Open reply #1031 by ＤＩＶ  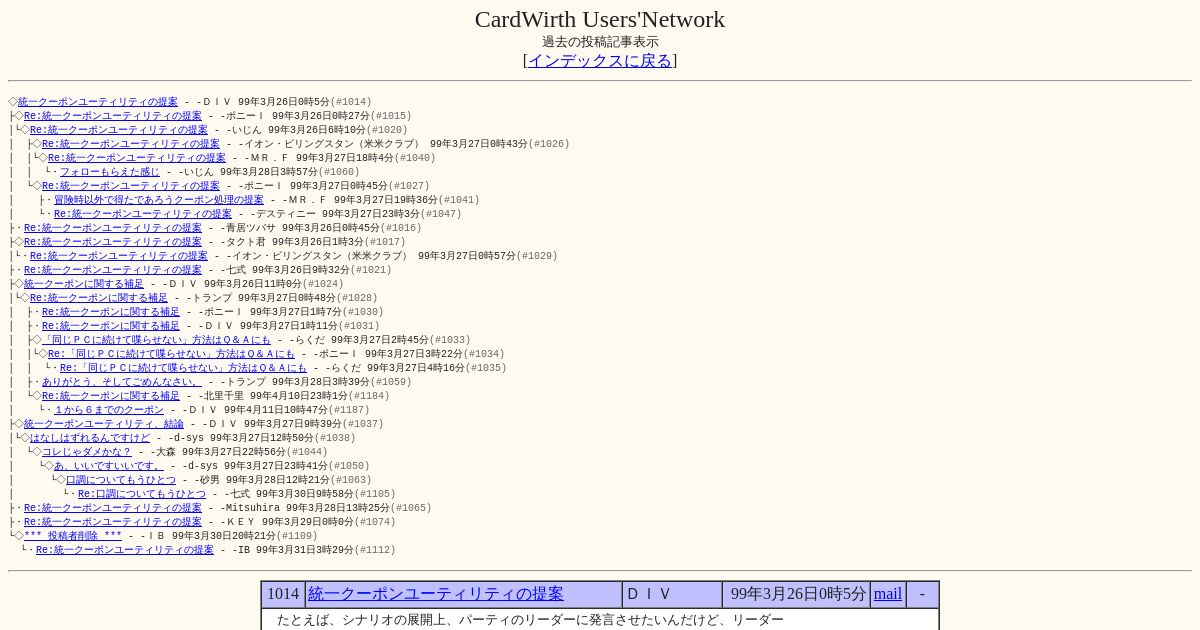(111, 326)
